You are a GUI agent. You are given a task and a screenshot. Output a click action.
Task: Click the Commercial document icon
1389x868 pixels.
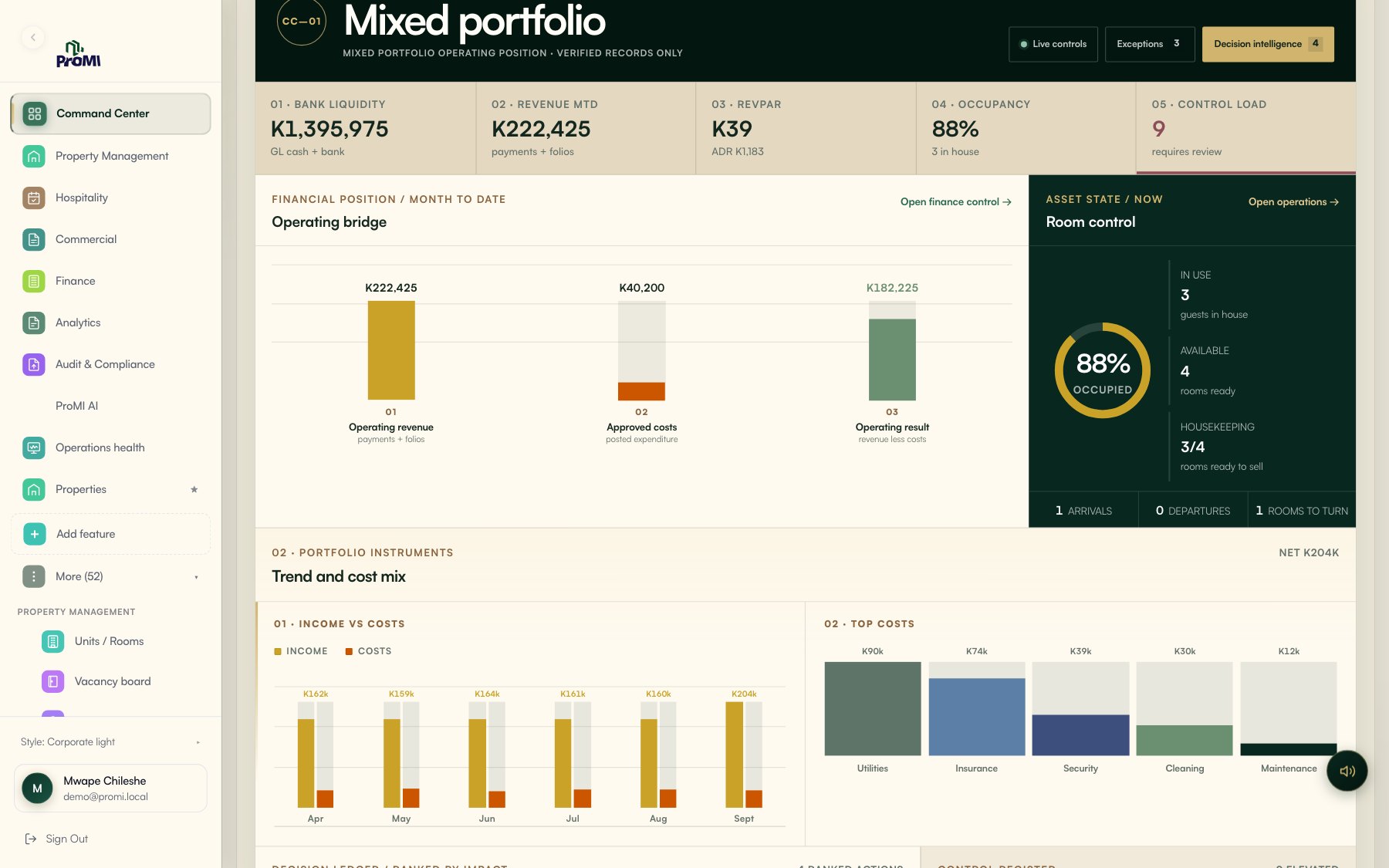pyautogui.click(x=34, y=239)
